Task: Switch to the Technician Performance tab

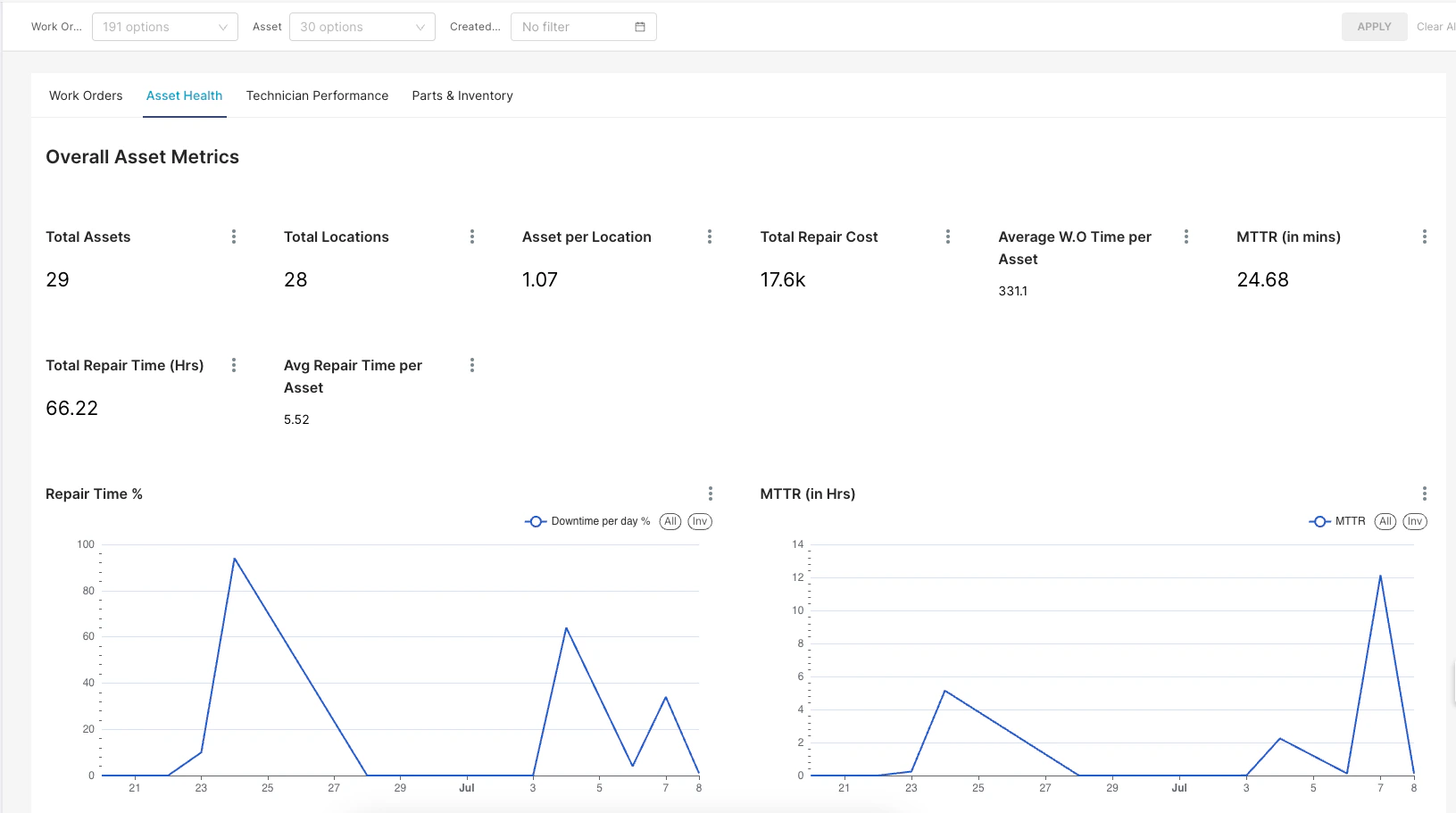Action: point(317,95)
